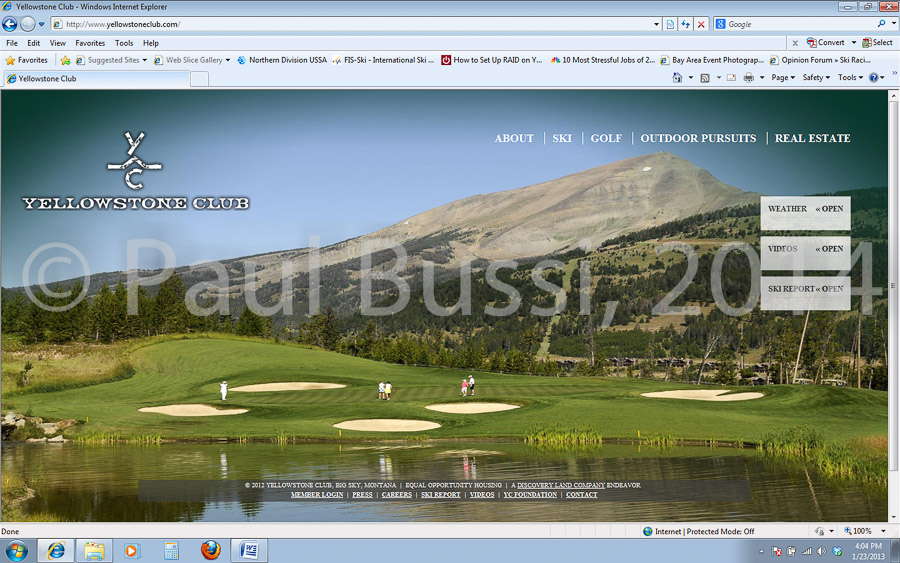Click the magnifier search icon
The width and height of the screenshot is (900, 563).
click(x=881, y=24)
